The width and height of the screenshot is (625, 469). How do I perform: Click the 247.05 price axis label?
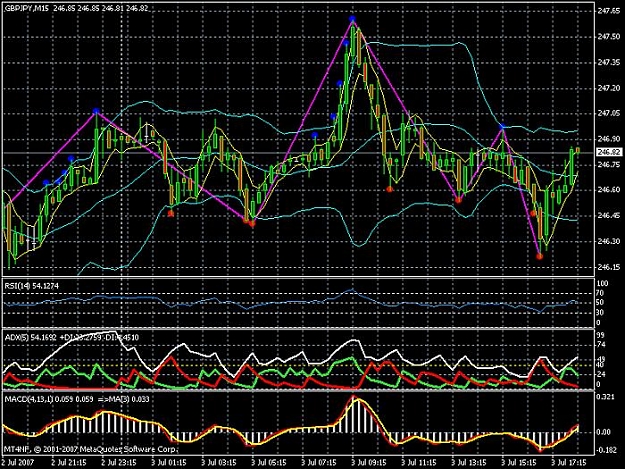pos(609,114)
